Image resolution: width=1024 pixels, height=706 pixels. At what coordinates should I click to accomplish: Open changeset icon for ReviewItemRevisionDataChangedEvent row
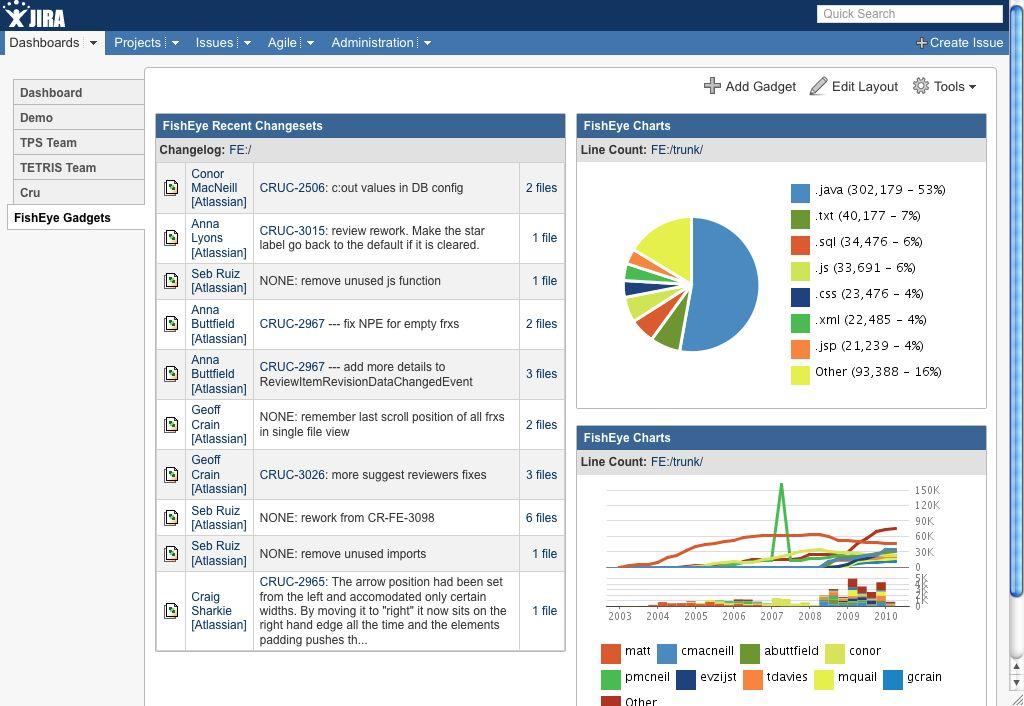[x=171, y=374]
